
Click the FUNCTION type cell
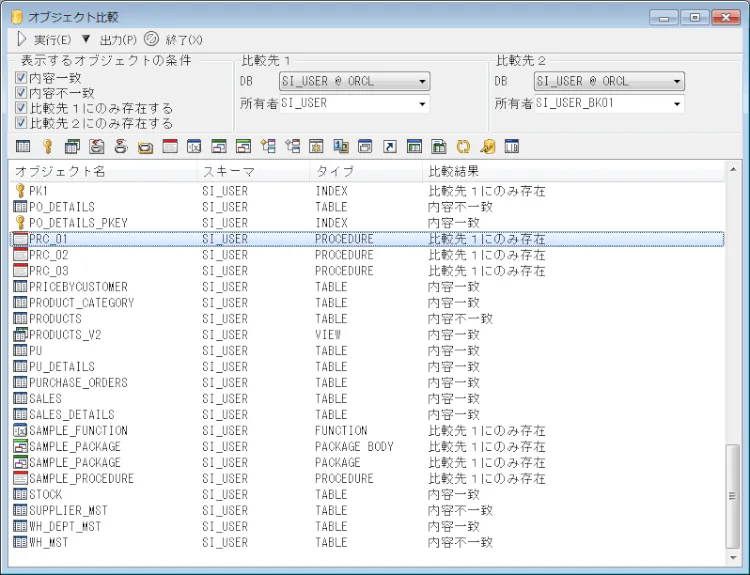pos(341,431)
